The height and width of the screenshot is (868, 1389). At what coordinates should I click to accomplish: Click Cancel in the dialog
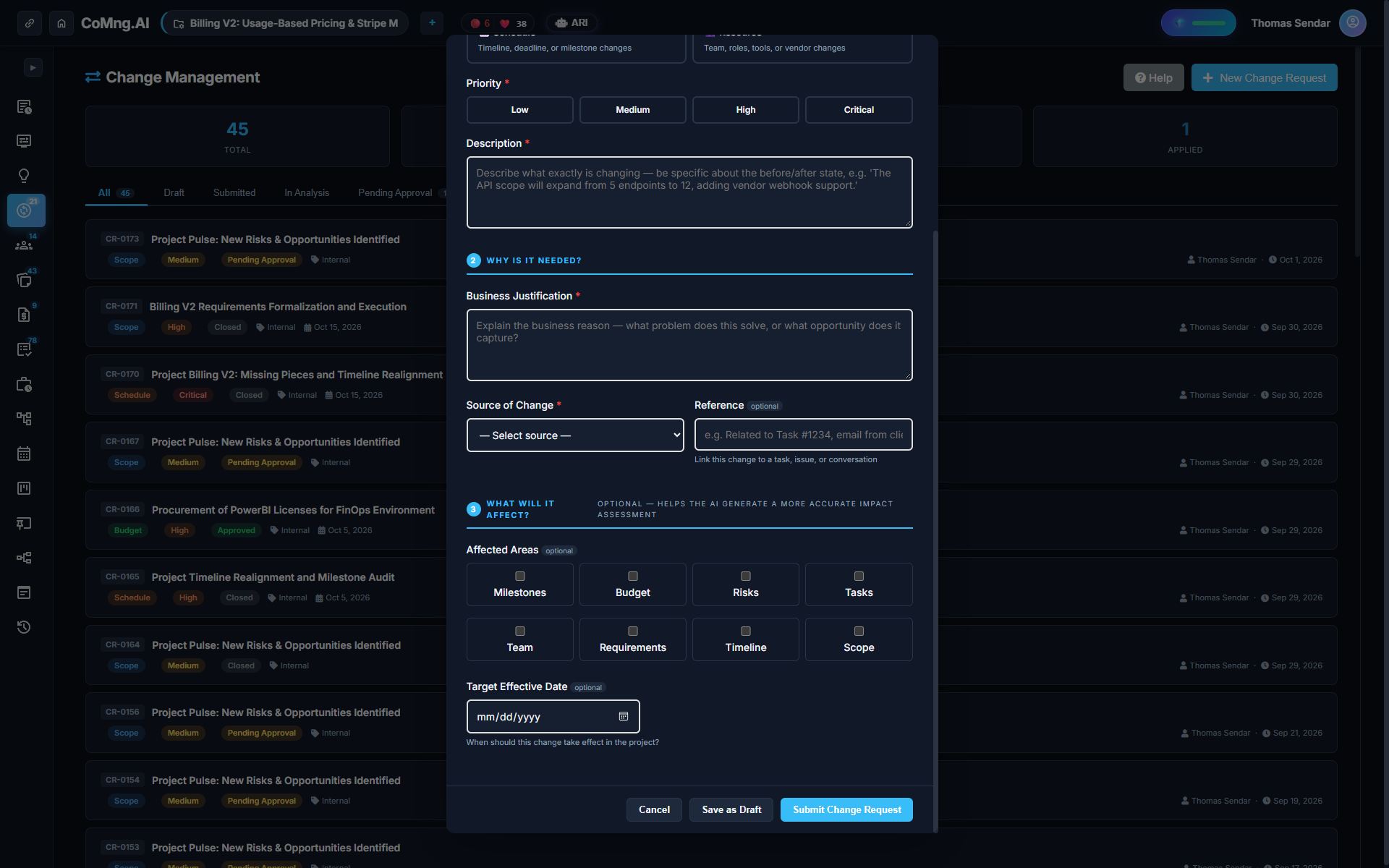pyautogui.click(x=654, y=810)
